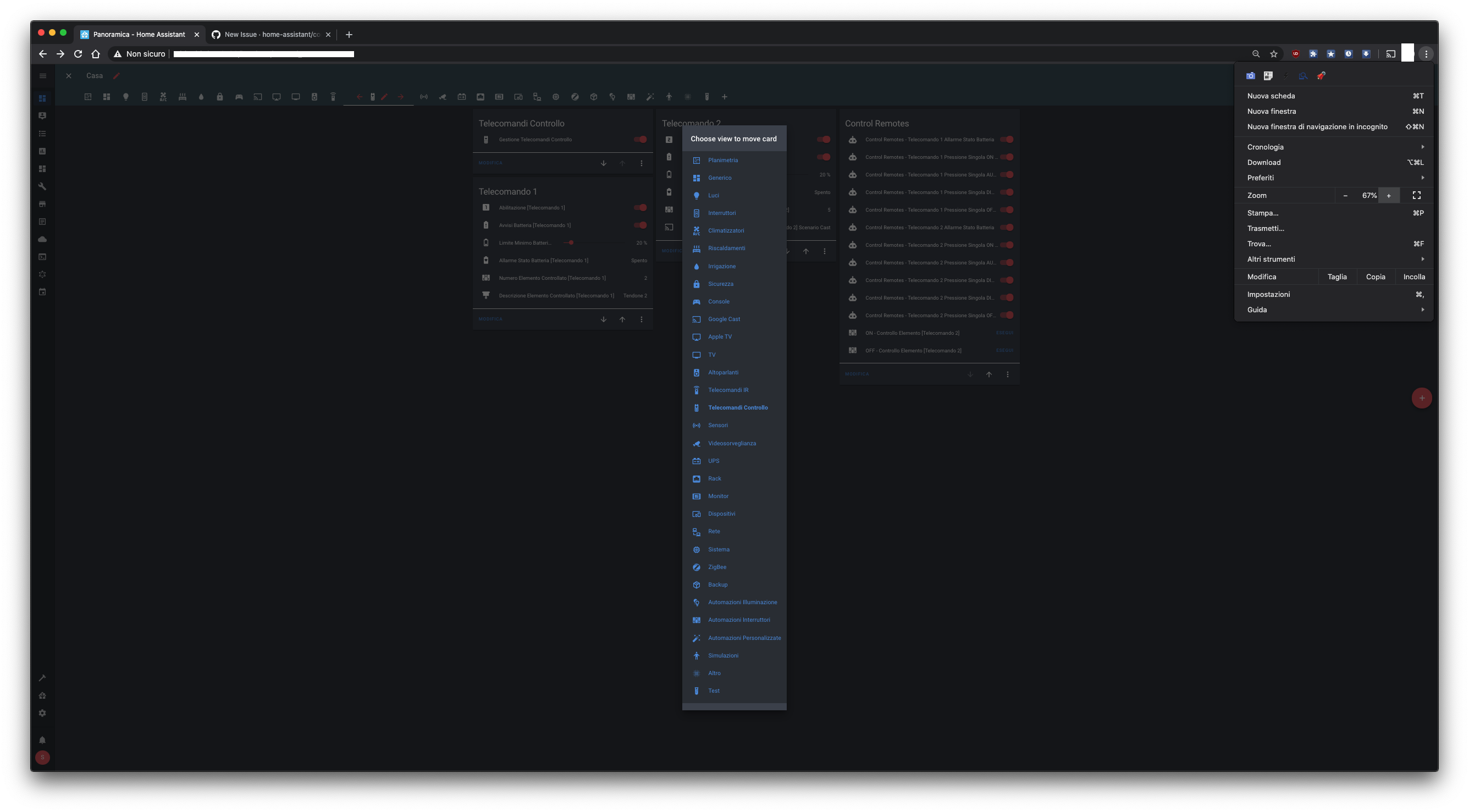Toggle Gestione Telecomandi Controllo switch
Image resolution: width=1469 pixels, height=812 pixels.
(640, 139)
